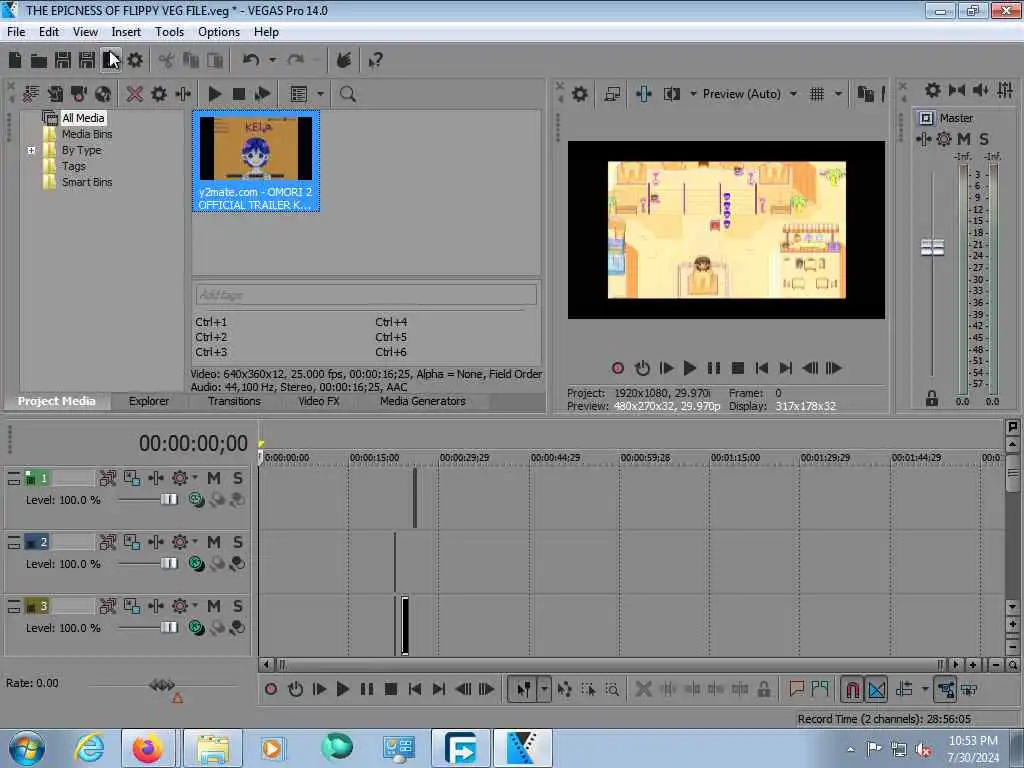Viewport: 1024px width, 768px height.
Task: Solo the Master bus with S
Action: [984, 139]
